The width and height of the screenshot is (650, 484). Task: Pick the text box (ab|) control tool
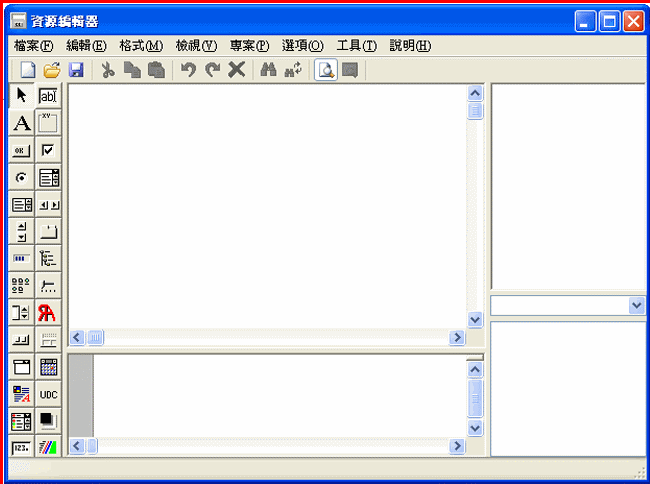(x=48, y=96)
